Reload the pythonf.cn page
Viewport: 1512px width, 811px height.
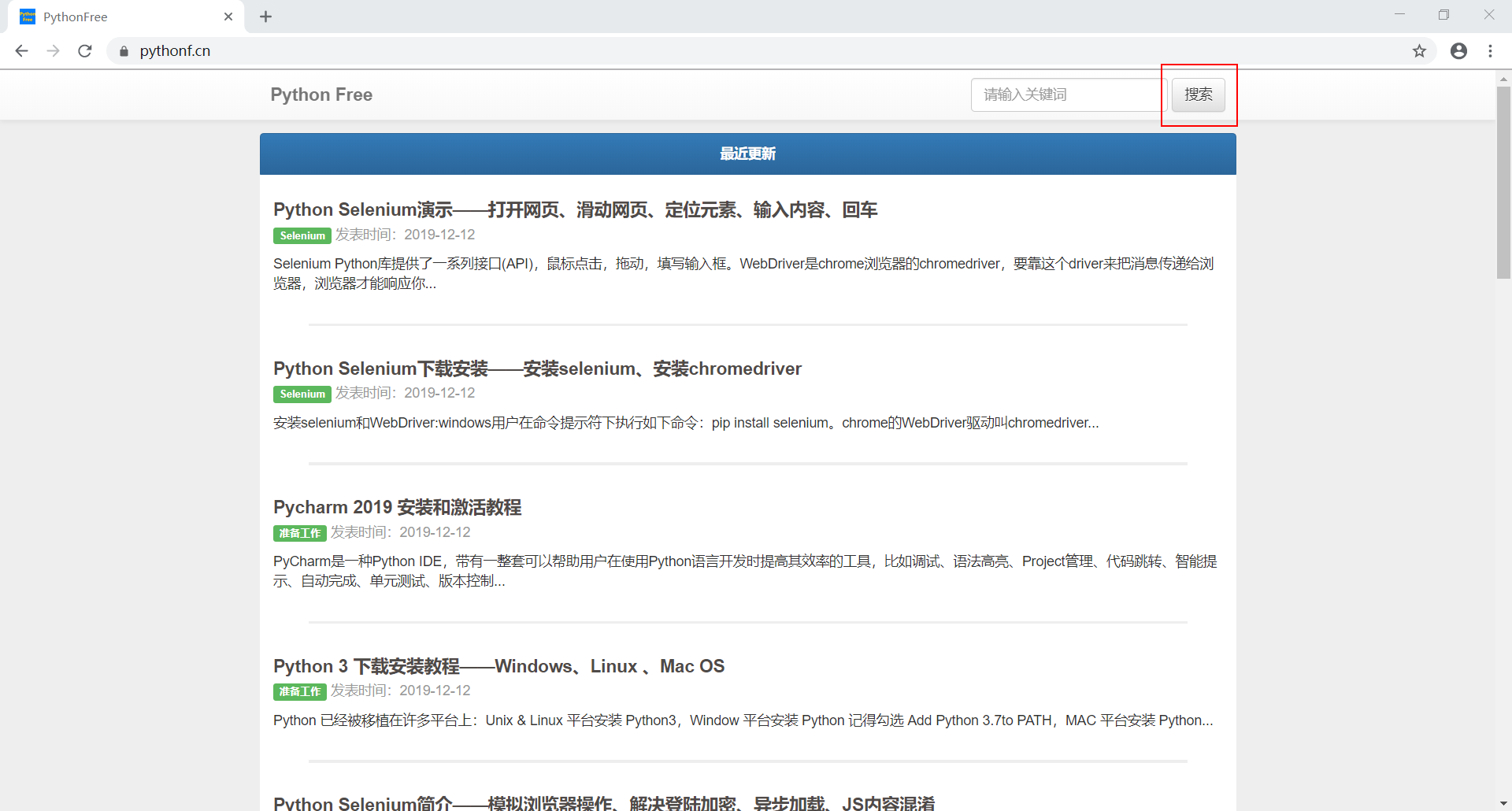point(85,51)
